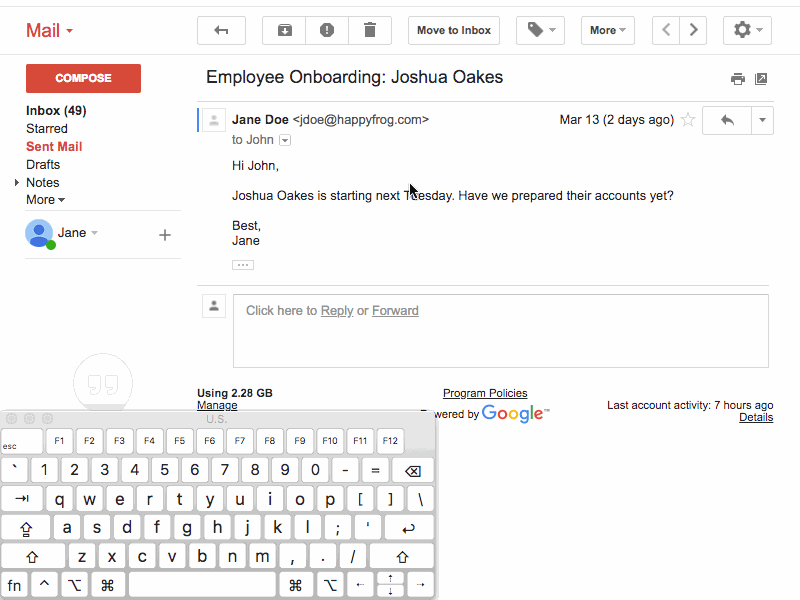Click Jane Doe's sender avatar icon
This screenshot has height=600, width=800.
214,120
